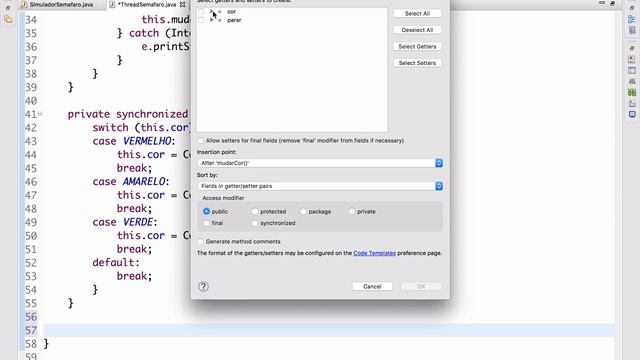Select the private access modifier
Viewport: 640px width, 360px height.
pos(352,211)
